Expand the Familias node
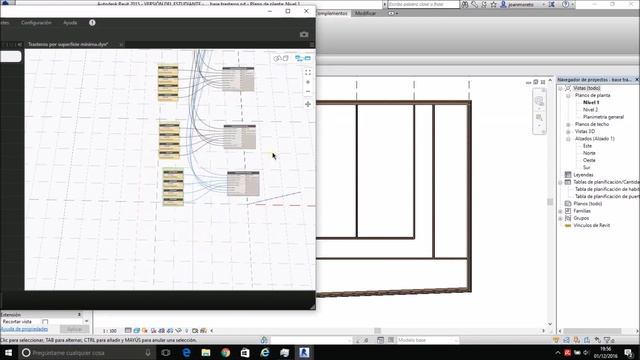The width and height of the screenshot is (640, 360). pyautogui.click(x=560, y=211)
